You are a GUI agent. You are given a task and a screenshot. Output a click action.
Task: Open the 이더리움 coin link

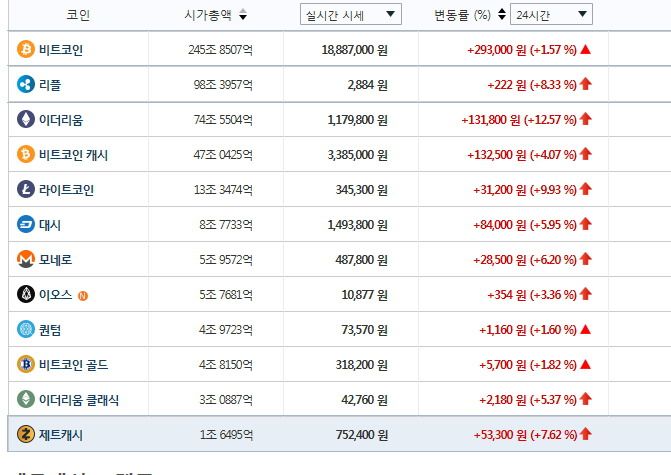(61, 120)
